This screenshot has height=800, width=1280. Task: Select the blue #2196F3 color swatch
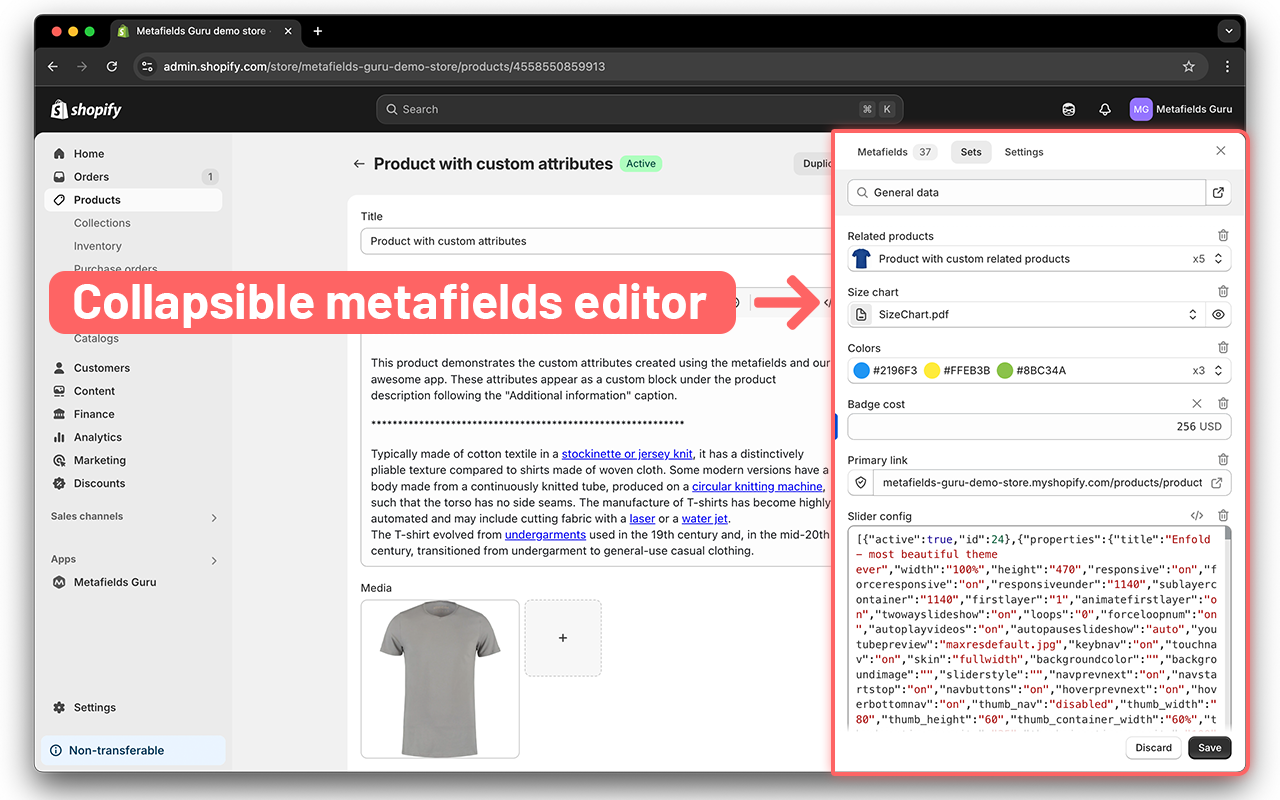pos(861,370)
